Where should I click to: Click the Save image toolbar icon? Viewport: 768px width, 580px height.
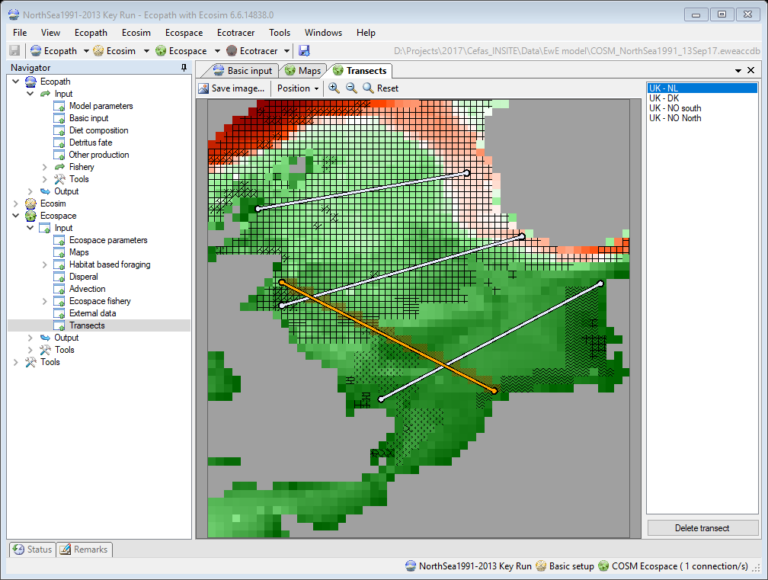204,88
